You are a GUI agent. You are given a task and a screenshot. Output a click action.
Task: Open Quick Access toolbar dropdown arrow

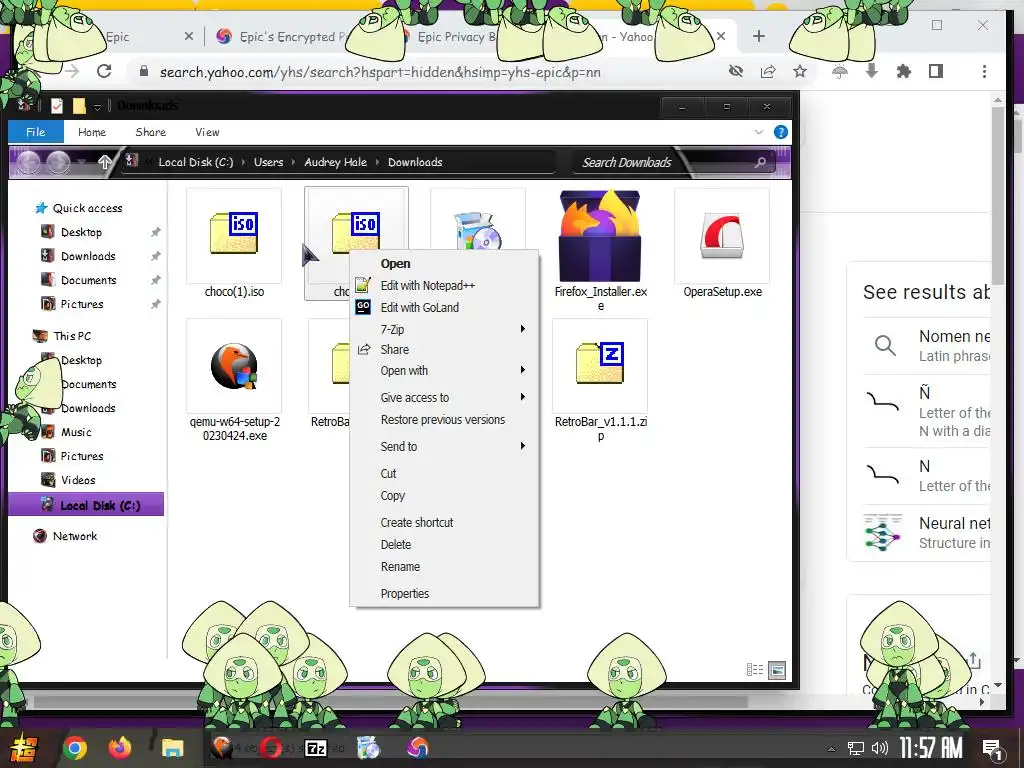[x=97, y=106]
